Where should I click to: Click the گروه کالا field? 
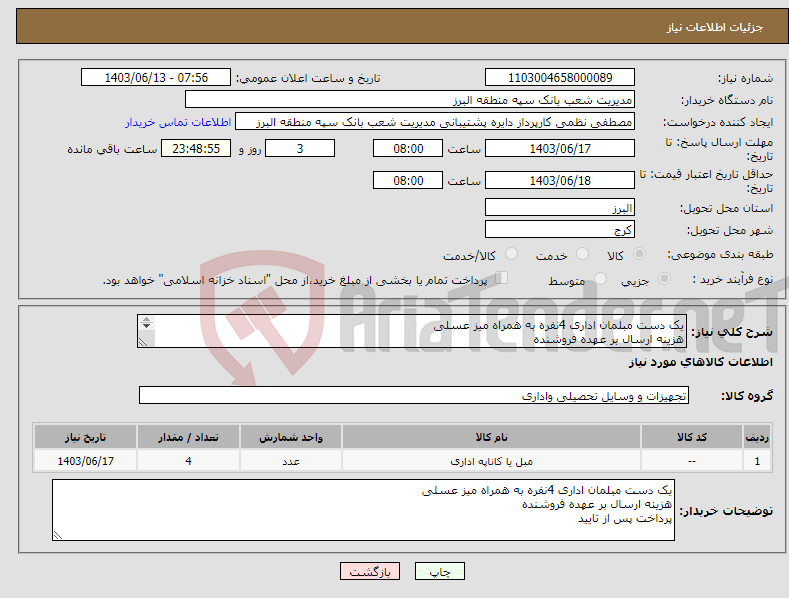414,396
